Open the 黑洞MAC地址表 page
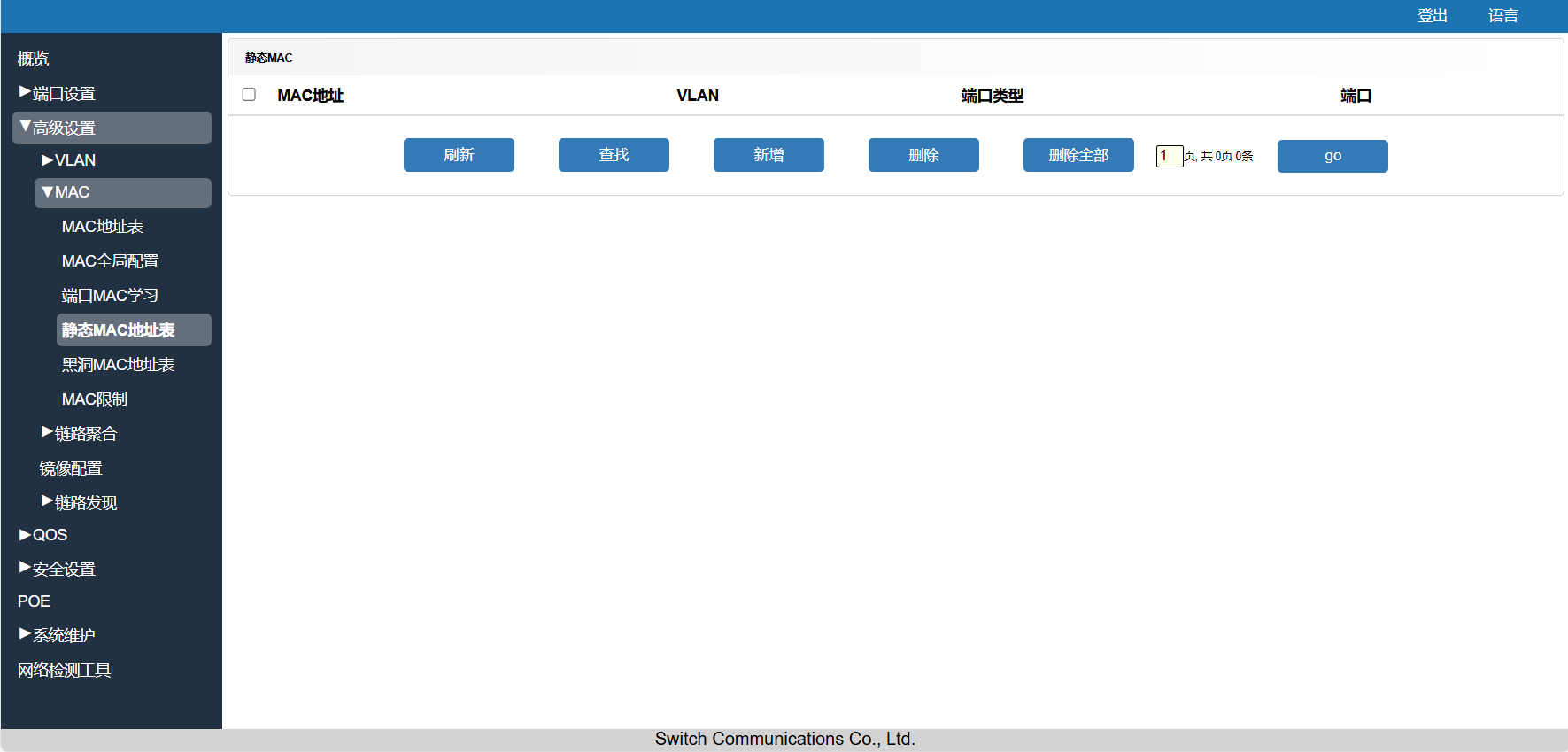This screenshot has width=1568, height=752. pos(118,365)
